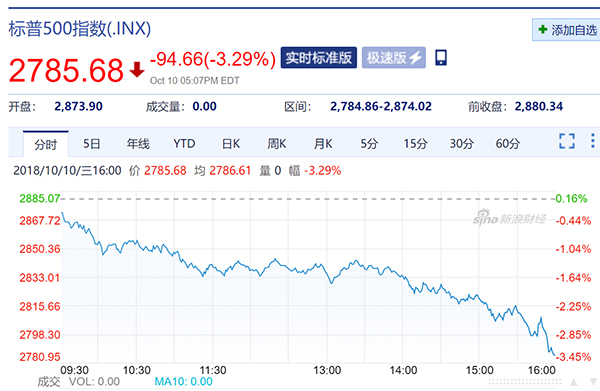Click the up triangle below the chart
Screen dimensions: 600x391
[574, 382]
